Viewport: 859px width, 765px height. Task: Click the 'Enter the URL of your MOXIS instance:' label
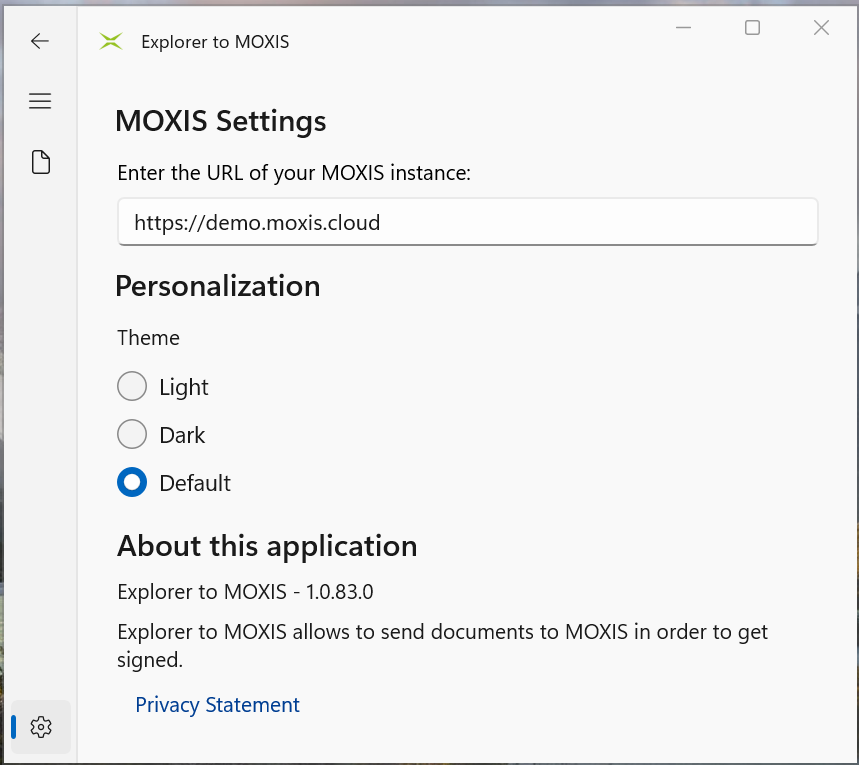pos(294,173)
